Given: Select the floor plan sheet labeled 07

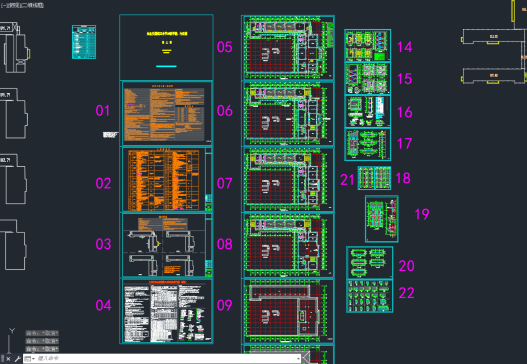Looking at the screenshot, I should [288, 179].
